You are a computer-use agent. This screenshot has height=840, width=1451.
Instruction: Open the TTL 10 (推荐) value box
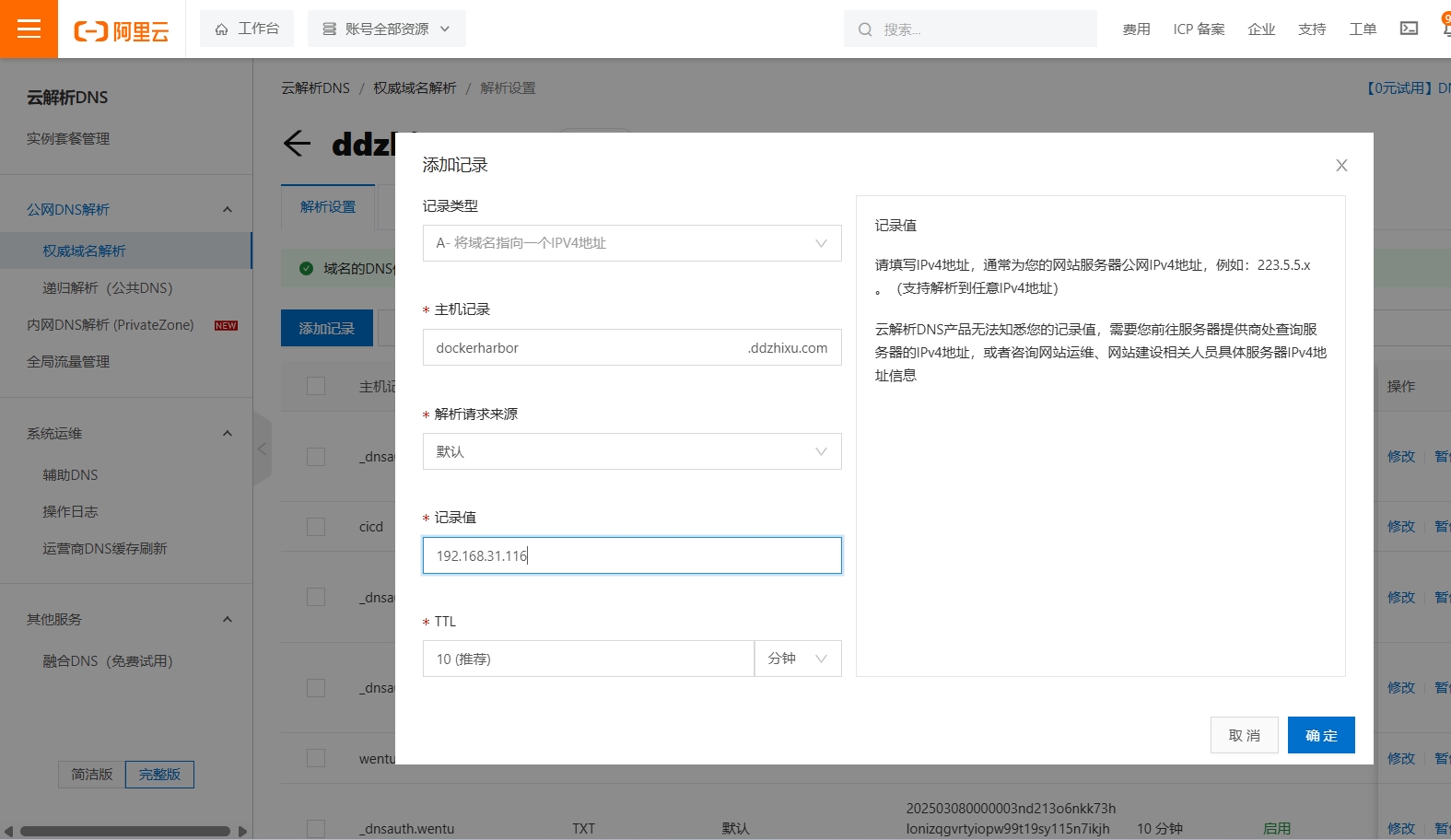[x=589, y=659]
